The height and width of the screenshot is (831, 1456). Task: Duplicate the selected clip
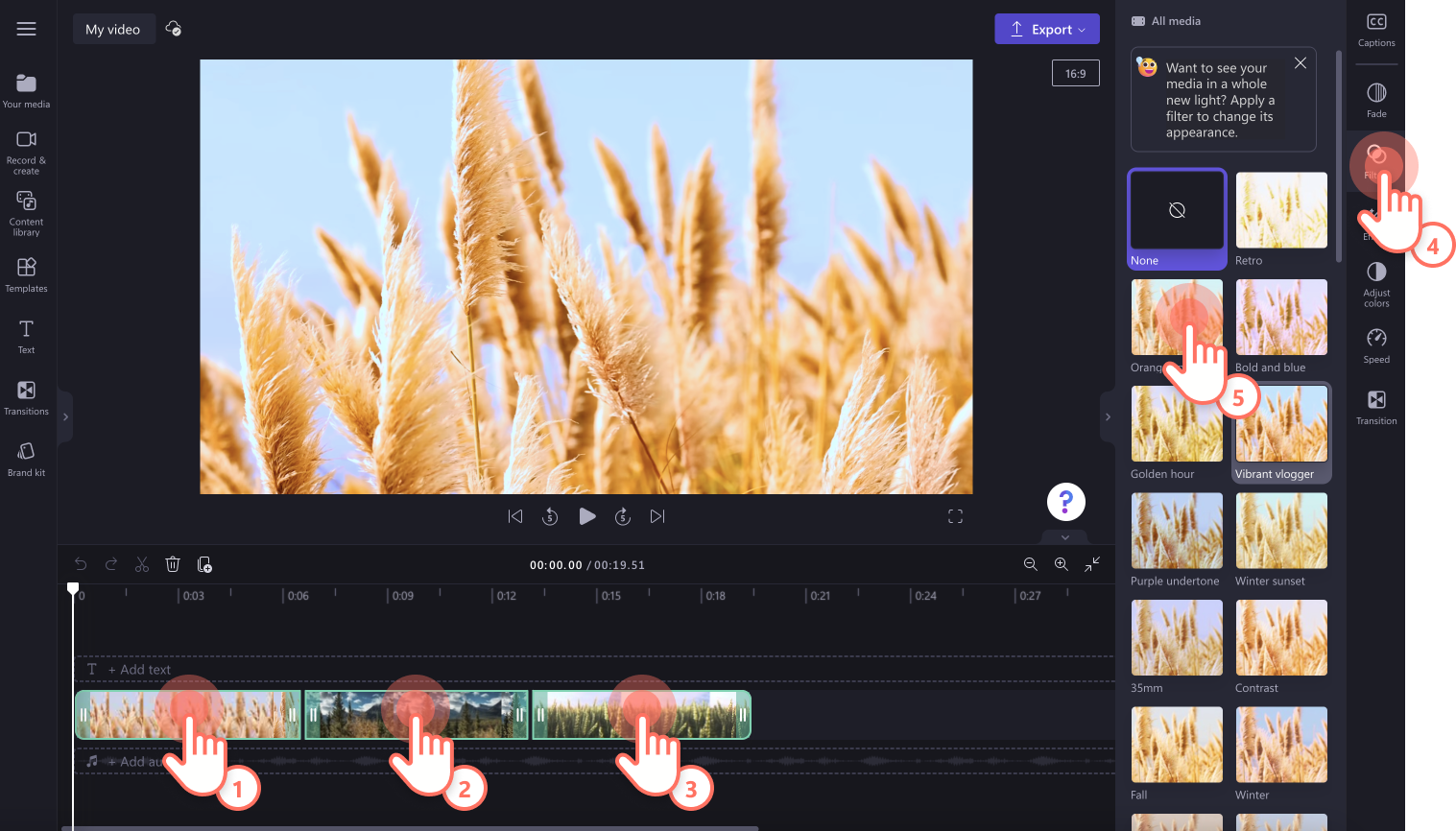[204, 564]
